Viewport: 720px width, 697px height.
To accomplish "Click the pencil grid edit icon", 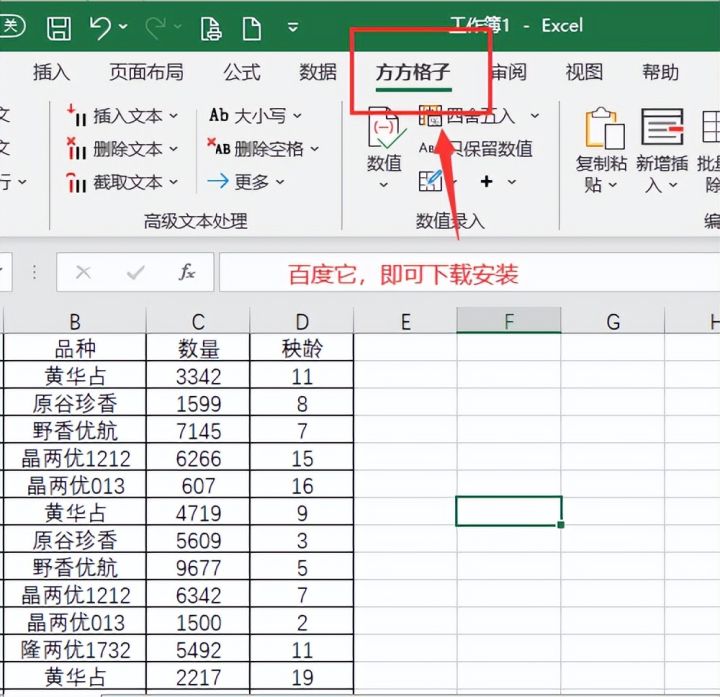I will point(430,181).
